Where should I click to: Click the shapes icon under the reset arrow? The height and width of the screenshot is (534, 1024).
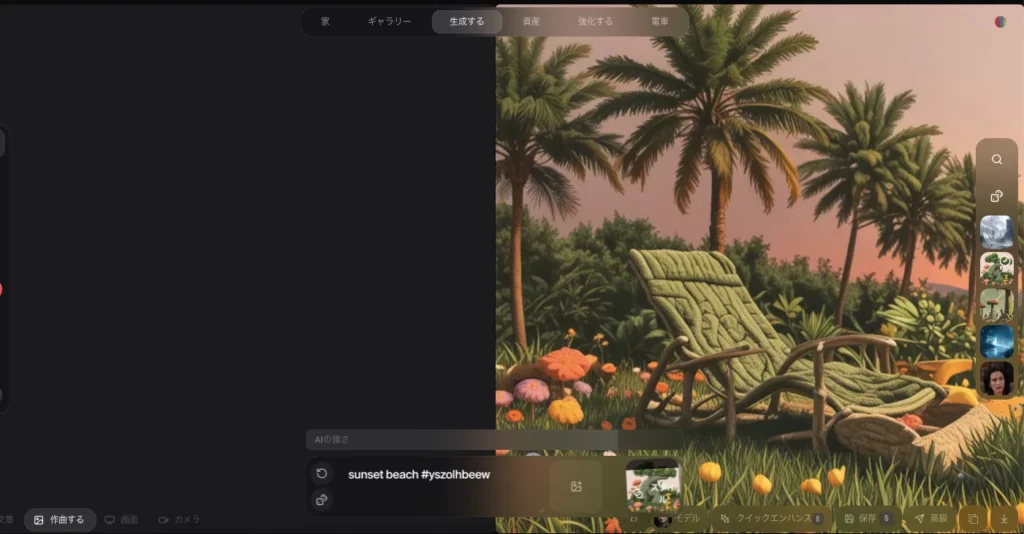coord(322,500)
